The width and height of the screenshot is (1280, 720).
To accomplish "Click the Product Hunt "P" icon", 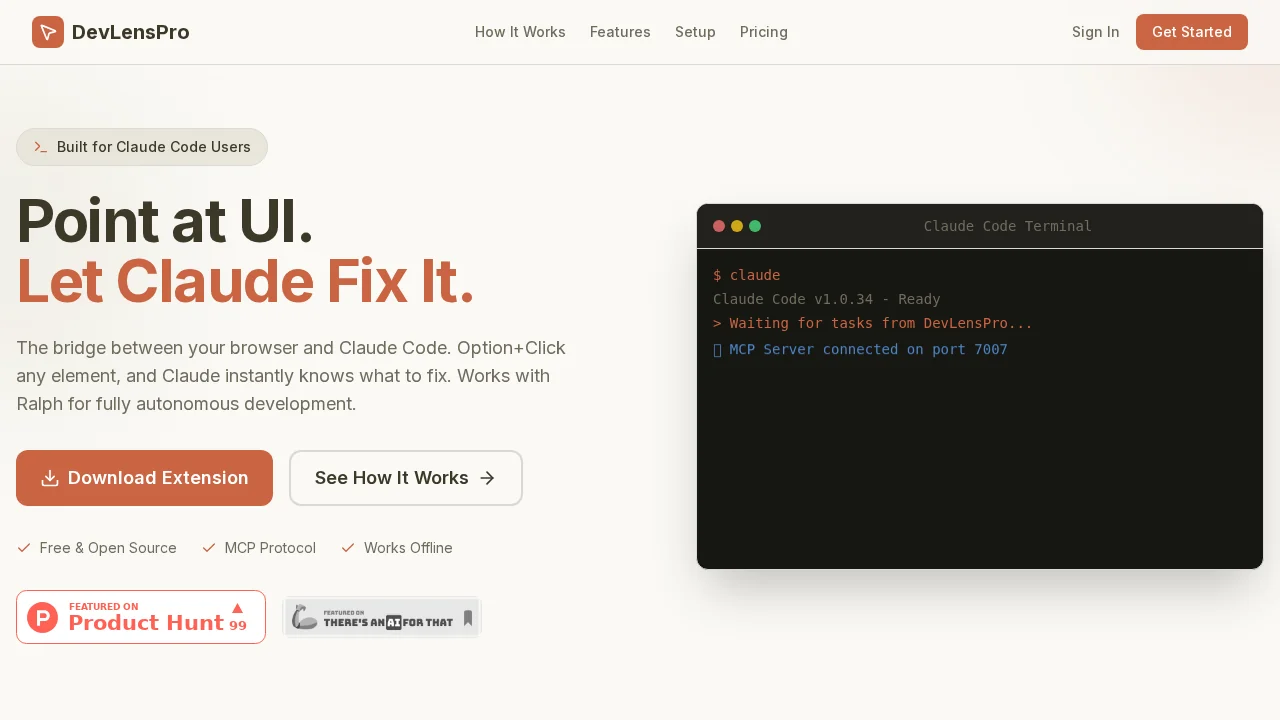I will [x=42, y=617].
